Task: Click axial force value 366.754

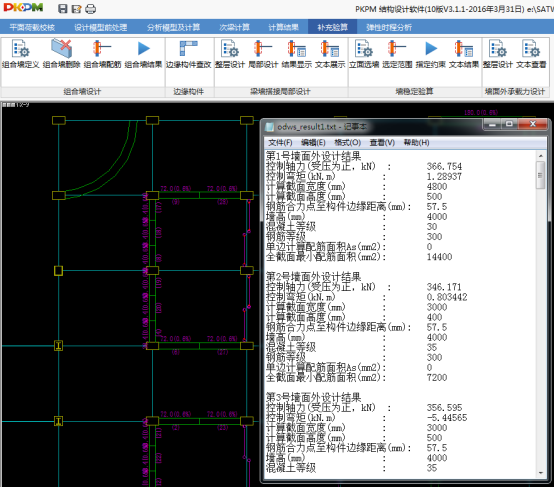Action: pos(444,166)
